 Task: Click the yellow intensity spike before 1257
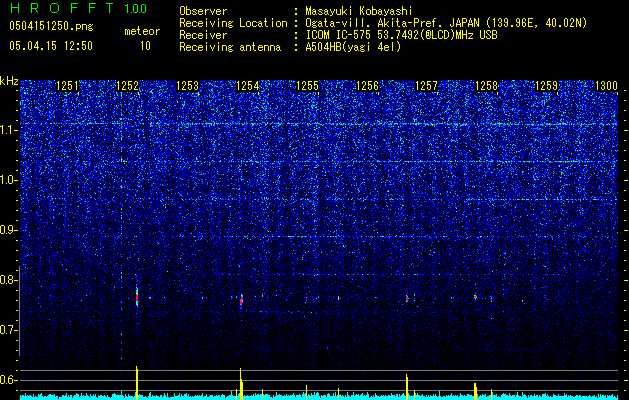(x=407, y=387)
